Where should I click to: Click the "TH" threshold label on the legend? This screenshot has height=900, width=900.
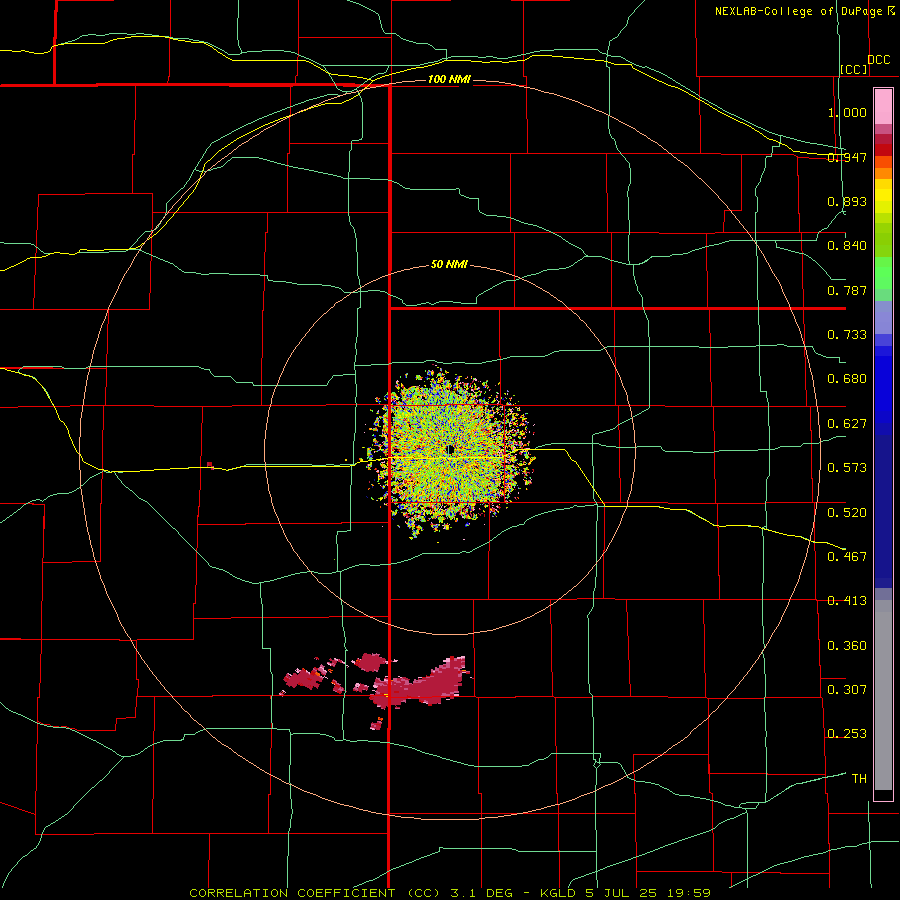coord(859,779)
